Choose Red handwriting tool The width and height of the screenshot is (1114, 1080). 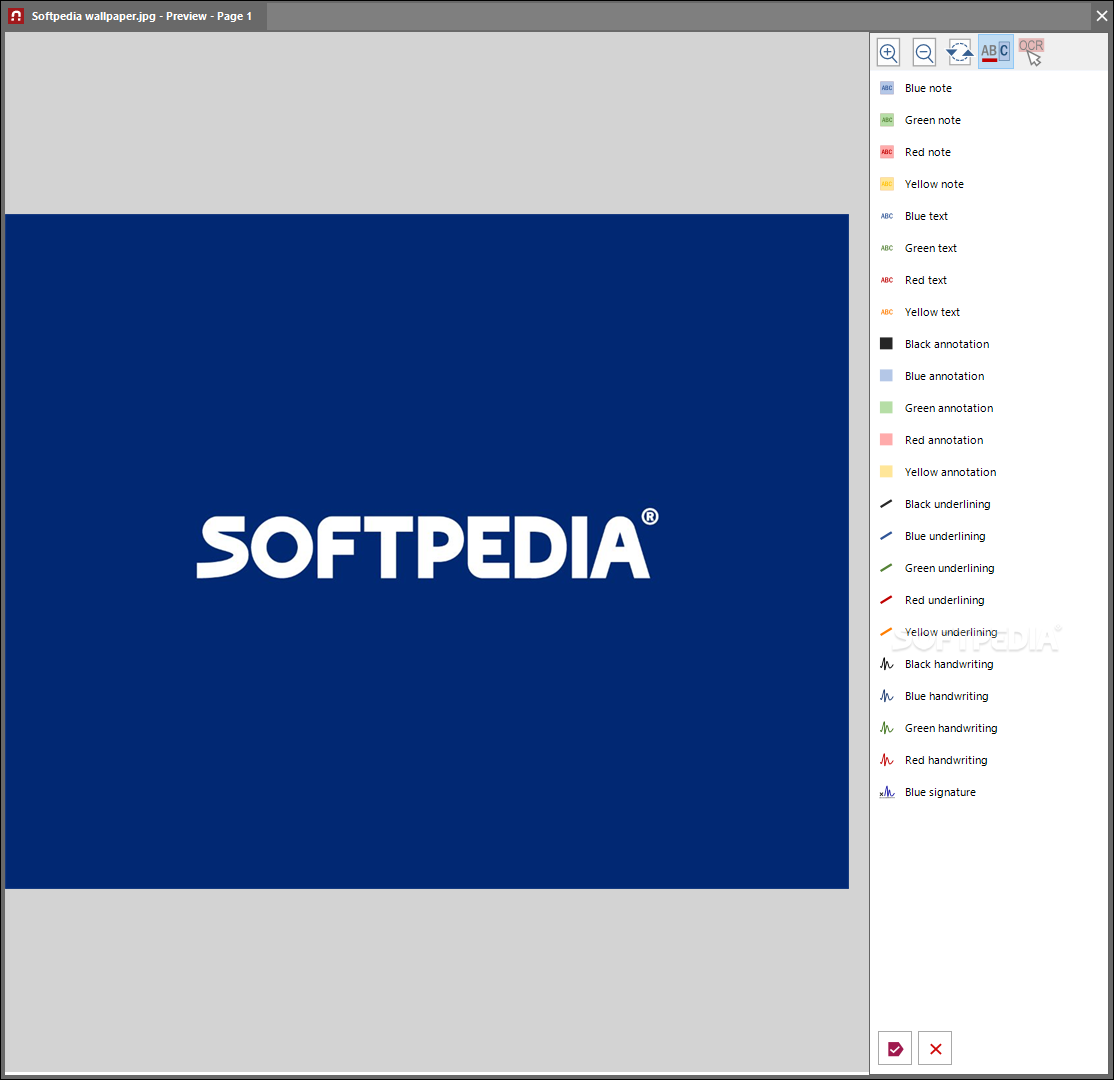point(934,760)
